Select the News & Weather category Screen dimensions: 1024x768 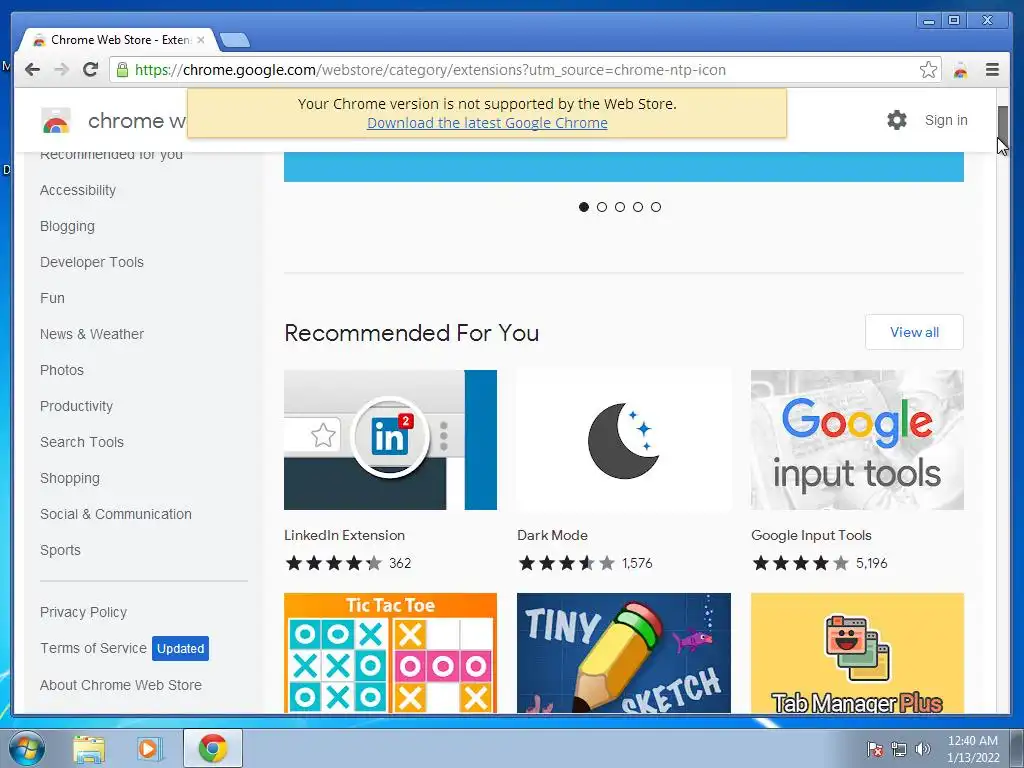click(x=91, y=334)
